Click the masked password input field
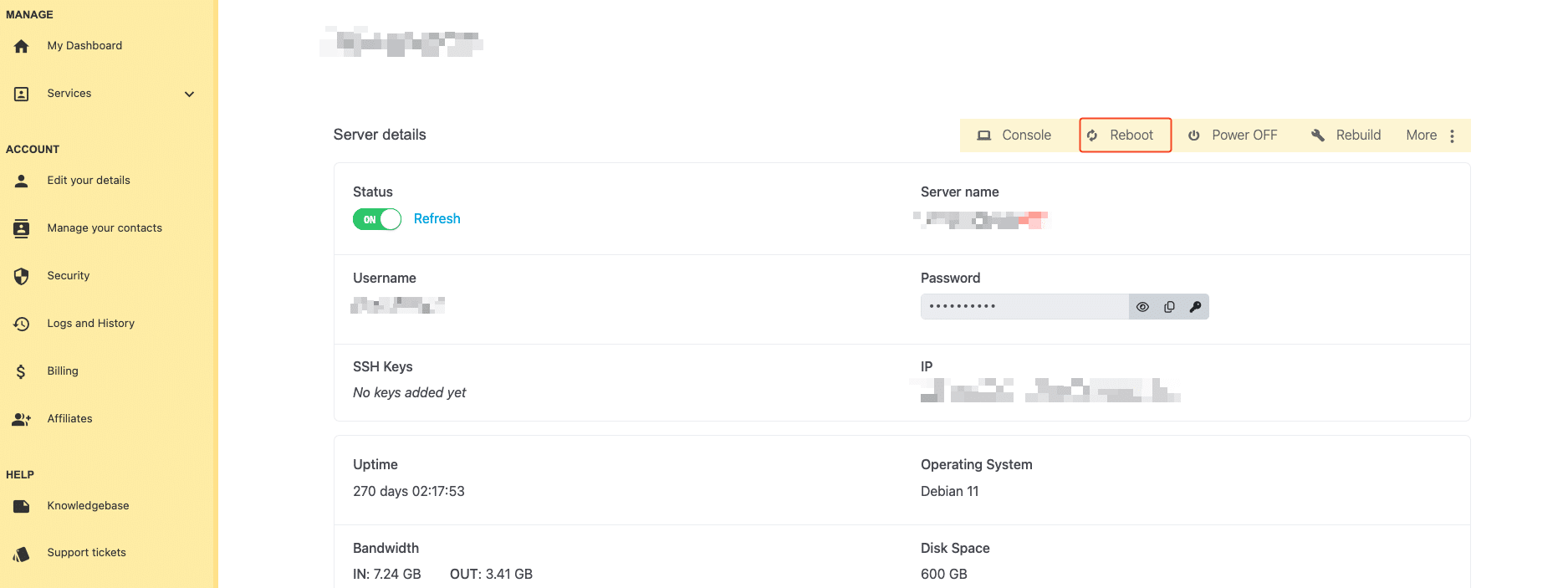Viewport: 1568px width, 588px height. click(x=1024, y=307)
